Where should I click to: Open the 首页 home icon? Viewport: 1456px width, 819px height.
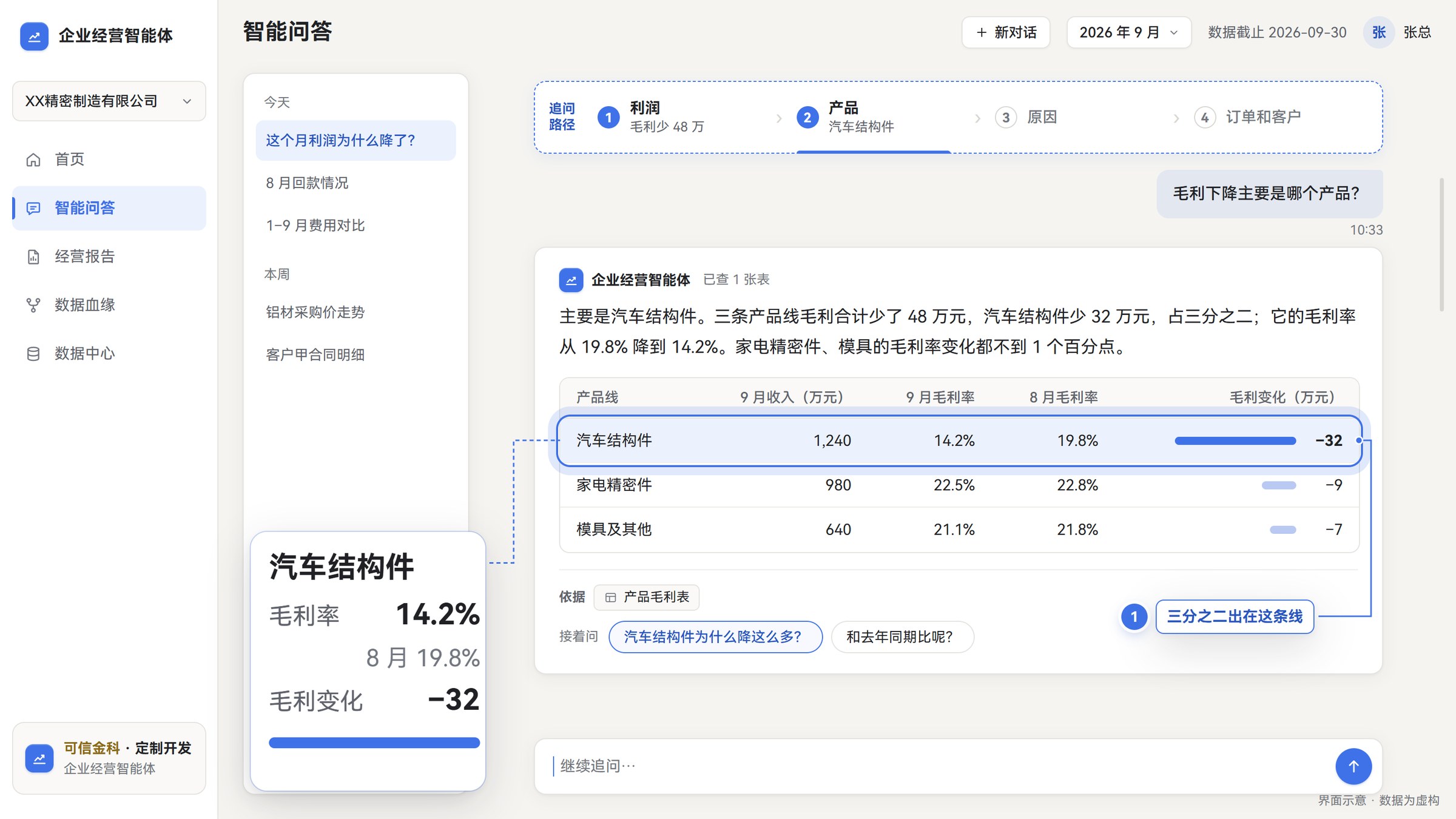33,160
